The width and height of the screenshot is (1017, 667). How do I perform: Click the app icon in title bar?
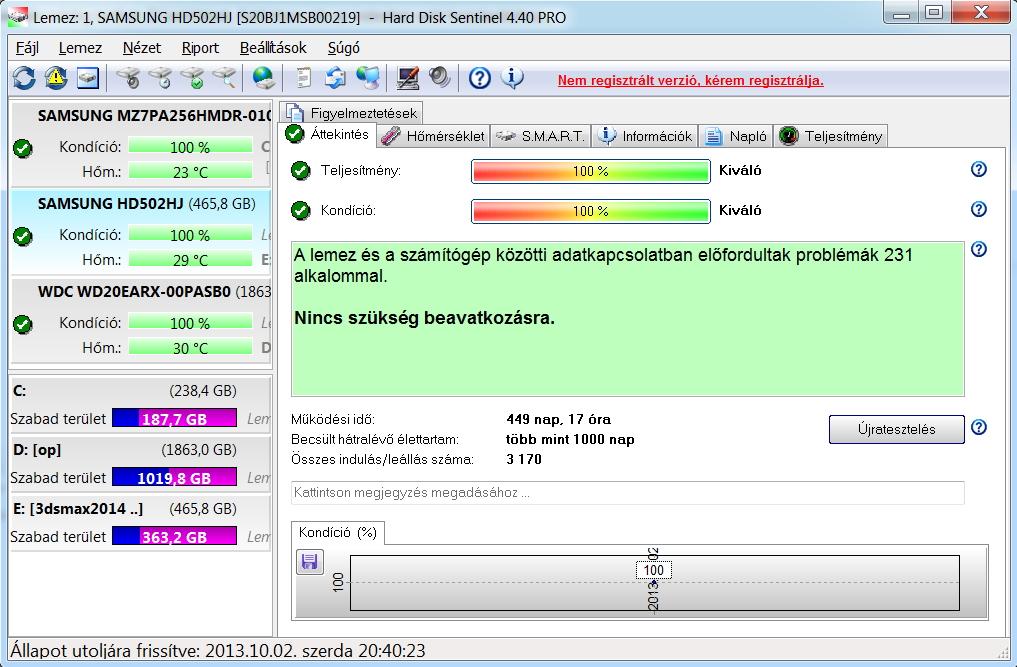point(17,16)
